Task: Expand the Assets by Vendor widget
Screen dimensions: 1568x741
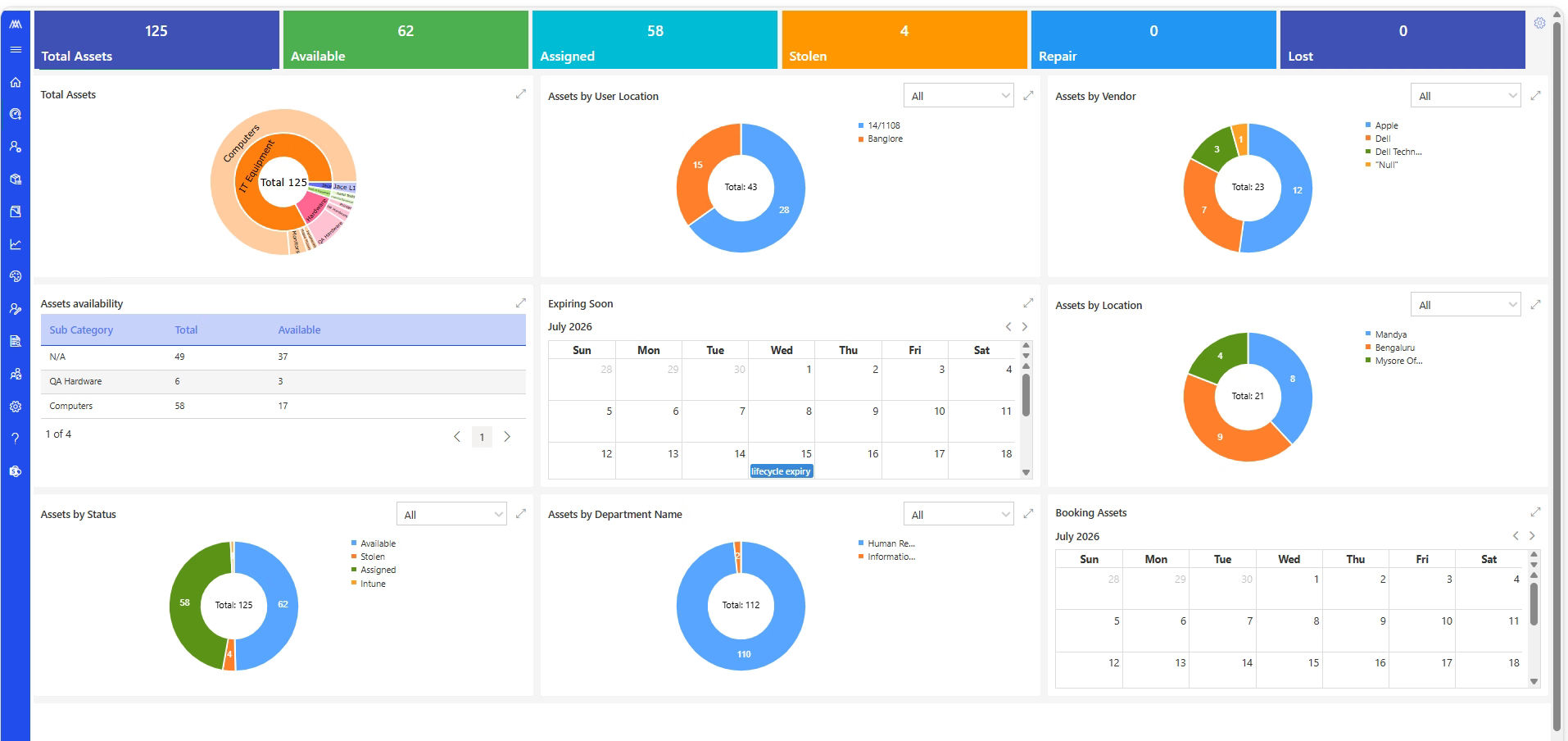Action: (x=1535, y=96)
